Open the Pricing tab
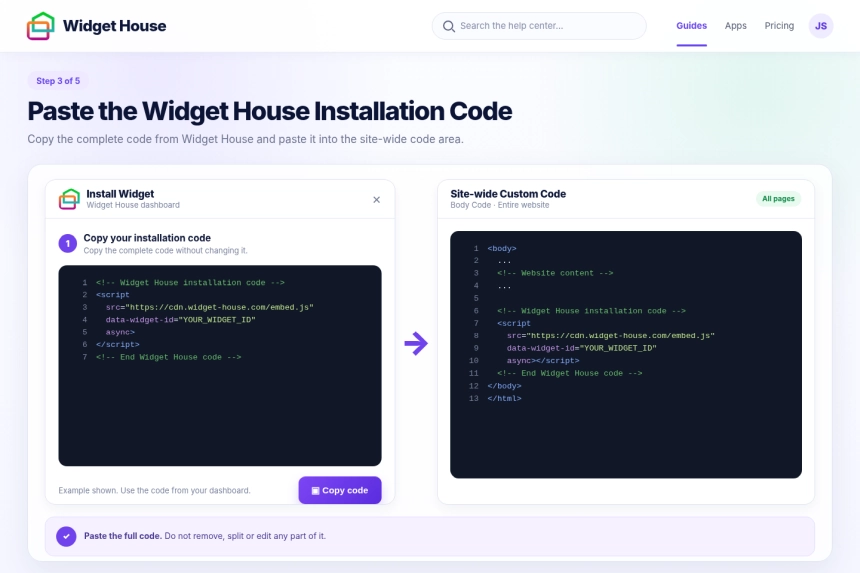The height and width of the screenshot is (573, 860). pyautogui.click(x=779, y=26)
